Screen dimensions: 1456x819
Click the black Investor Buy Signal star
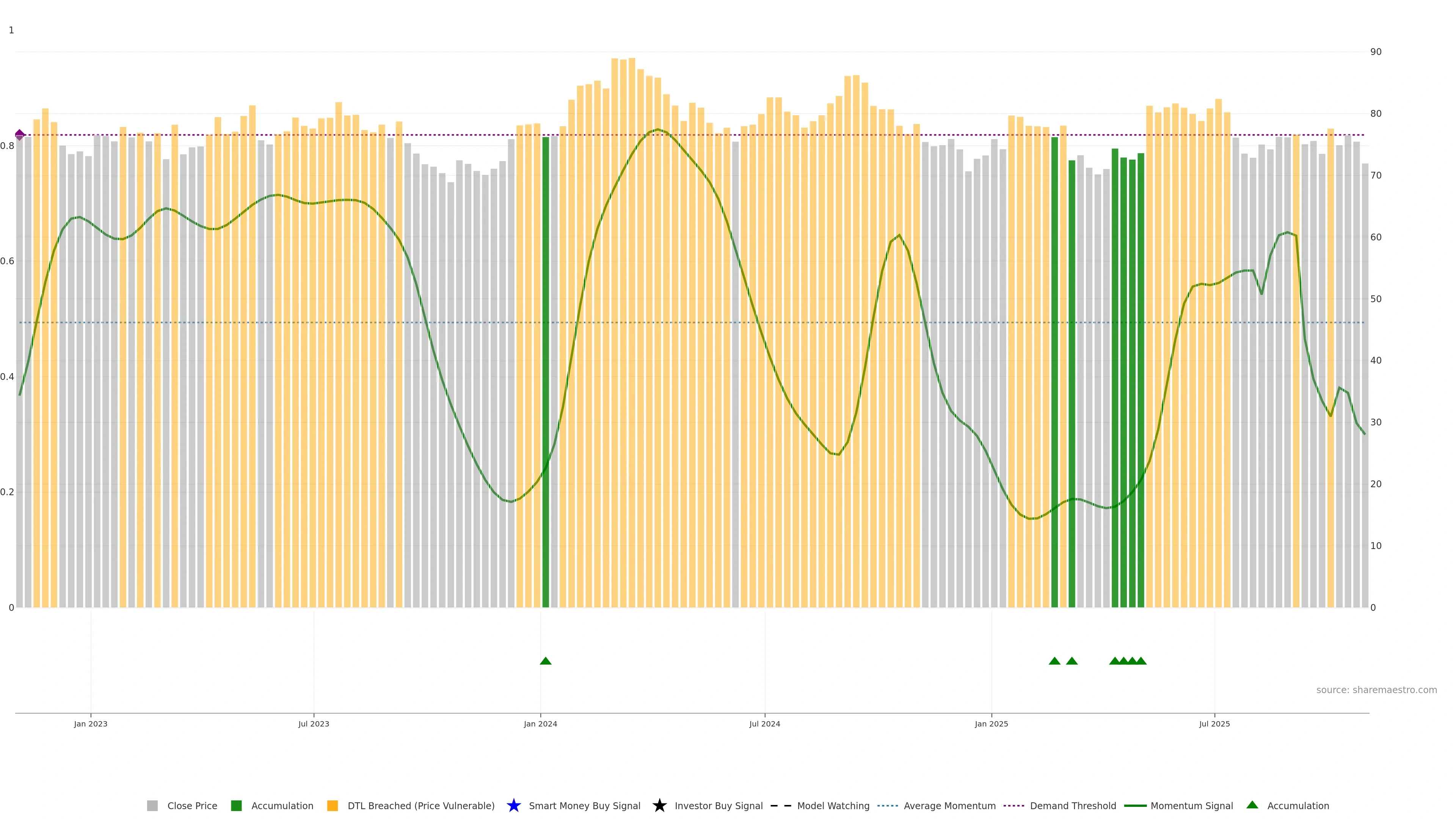pyautogui.click(x=659, y=806)
